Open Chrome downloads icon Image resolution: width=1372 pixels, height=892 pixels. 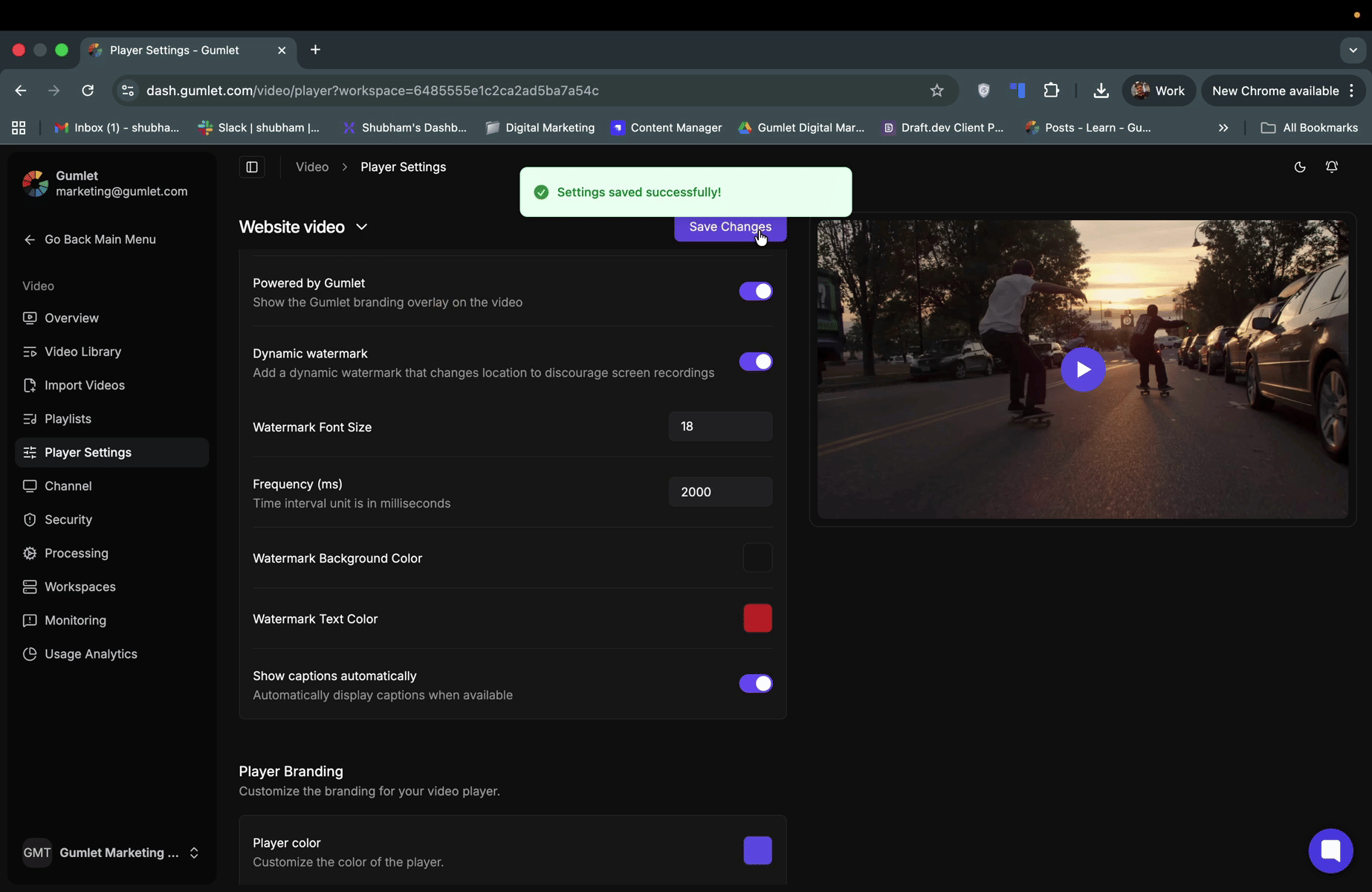click(1101, 91)
